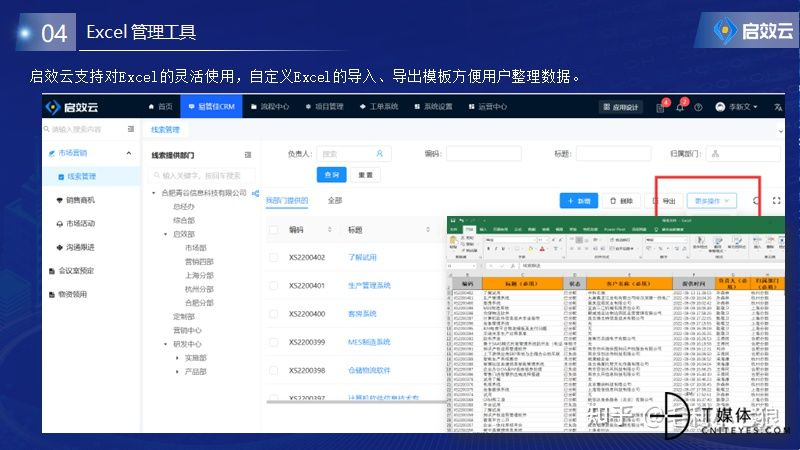Select 营销四部 in department tree
This screenshot has width=800, height=450.
199,262
